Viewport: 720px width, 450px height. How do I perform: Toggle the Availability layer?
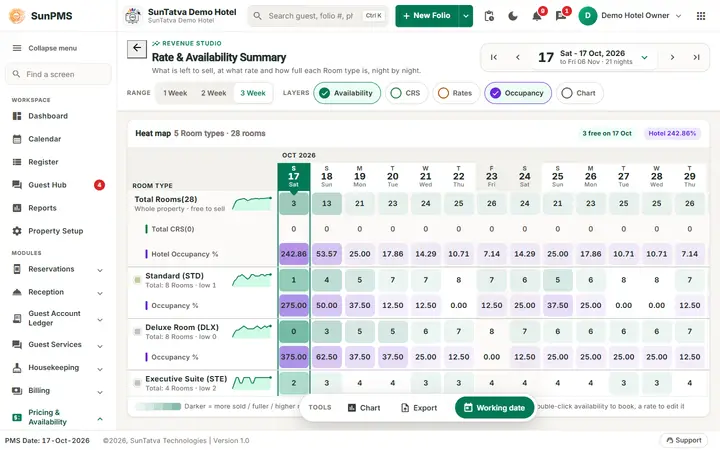pos(347,93)
